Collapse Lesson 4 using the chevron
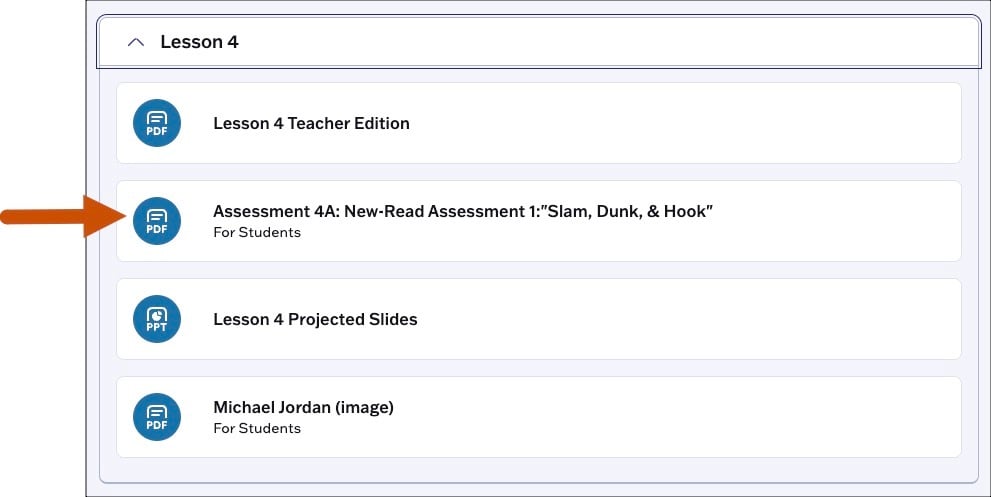Viewport: 991px width, 497px height. coord(137,43)
